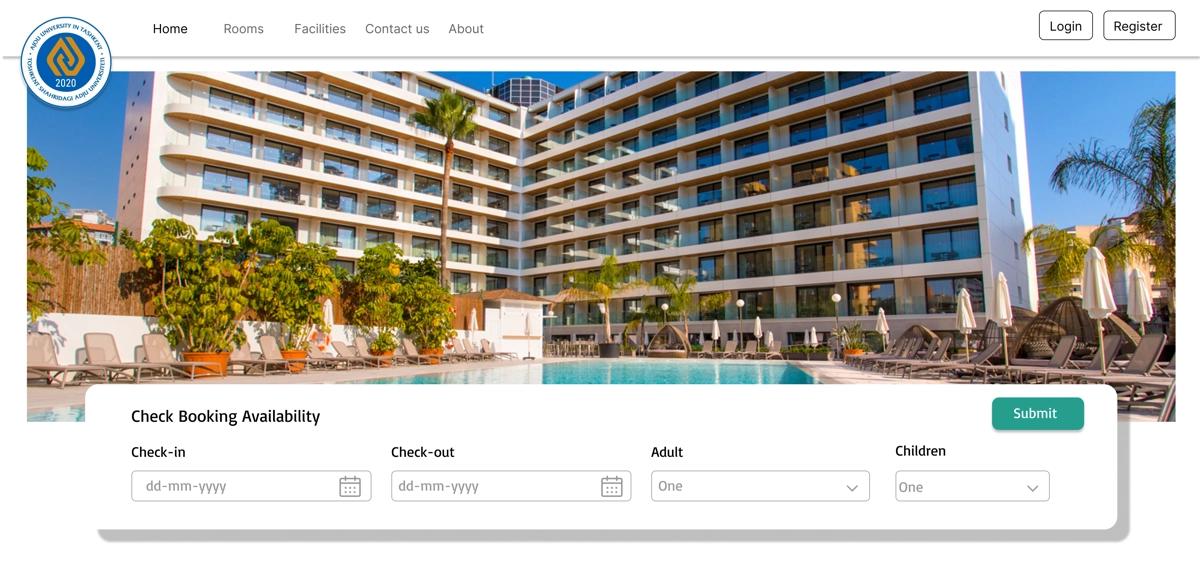The width and height of the screenshot is (1200, 567).
Task: Open the Check-in calendar icon
Action: point(350,487)
